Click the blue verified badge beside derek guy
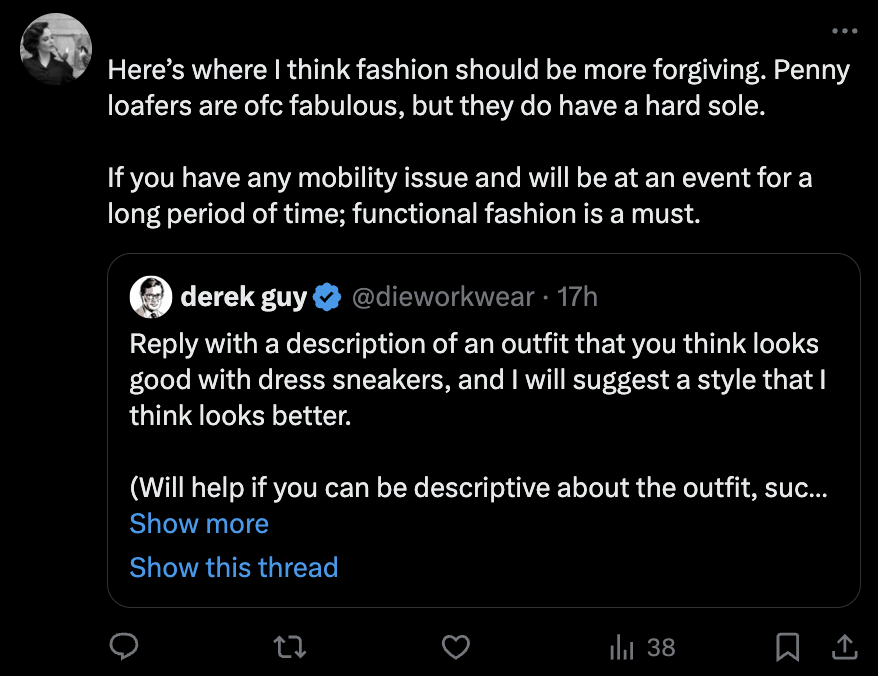Screen dimensions: 878x676 tap(327, 297)
